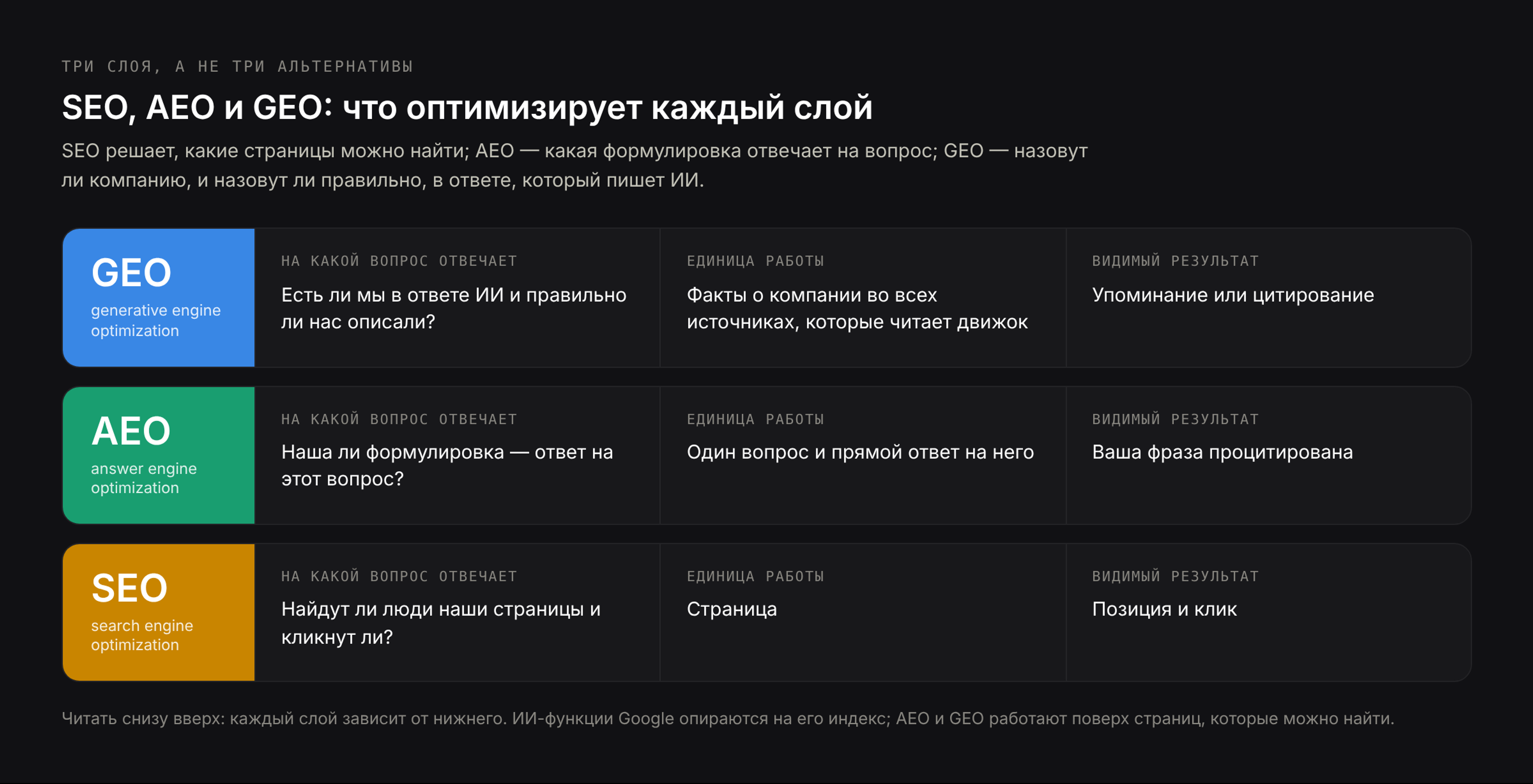Click 'Позиция и клик' result text
1533x784 pixels.
(x=1165, y=609)
